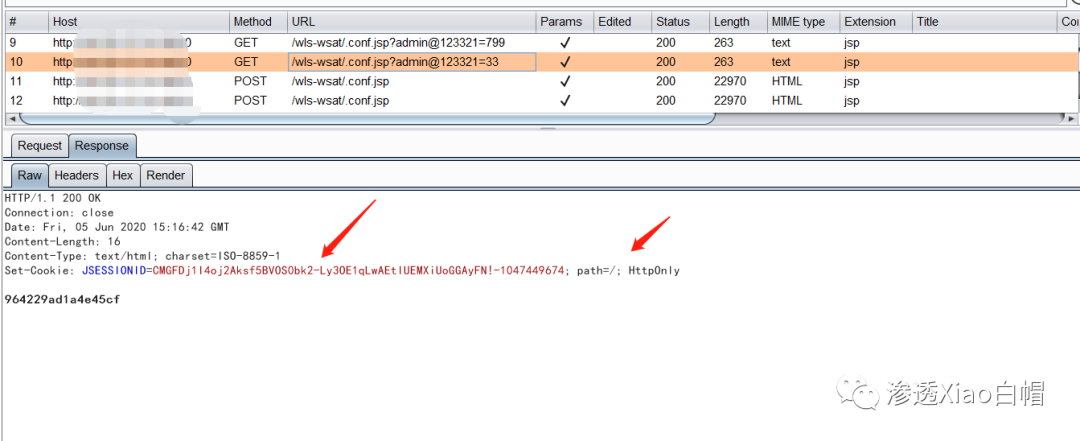This screenshot has height=441, width=1080.
Task: Select the Raw view tab
Action: coord(30,176)
